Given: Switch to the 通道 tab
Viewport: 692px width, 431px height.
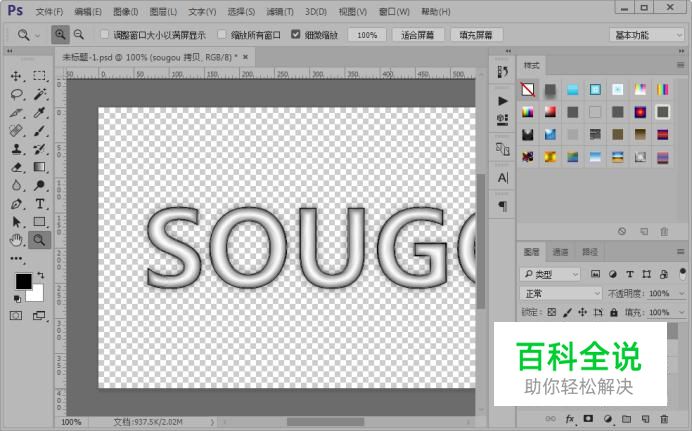Looking at the screenshot, I should [x=560, y=252].
